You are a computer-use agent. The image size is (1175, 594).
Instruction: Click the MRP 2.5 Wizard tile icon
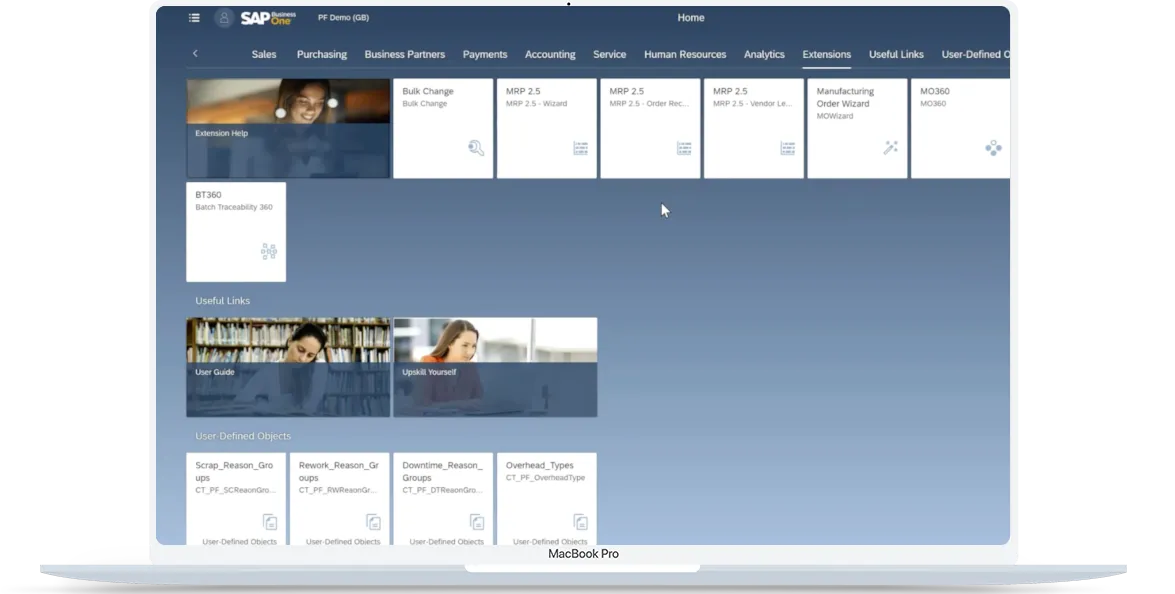tap(580, 148)
